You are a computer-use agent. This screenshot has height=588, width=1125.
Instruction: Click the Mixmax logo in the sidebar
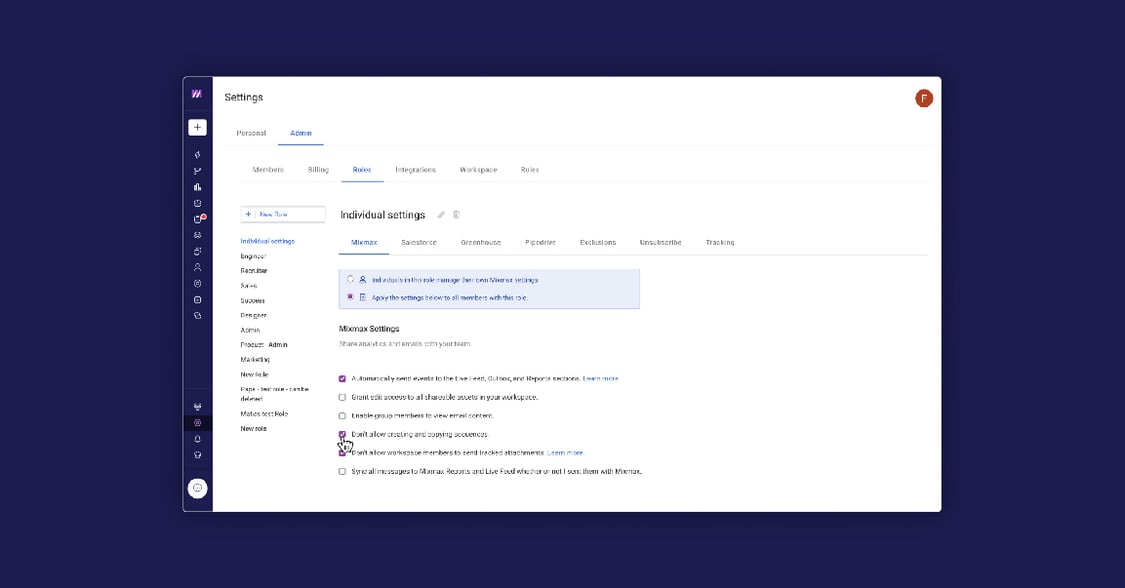pos(197,94)
